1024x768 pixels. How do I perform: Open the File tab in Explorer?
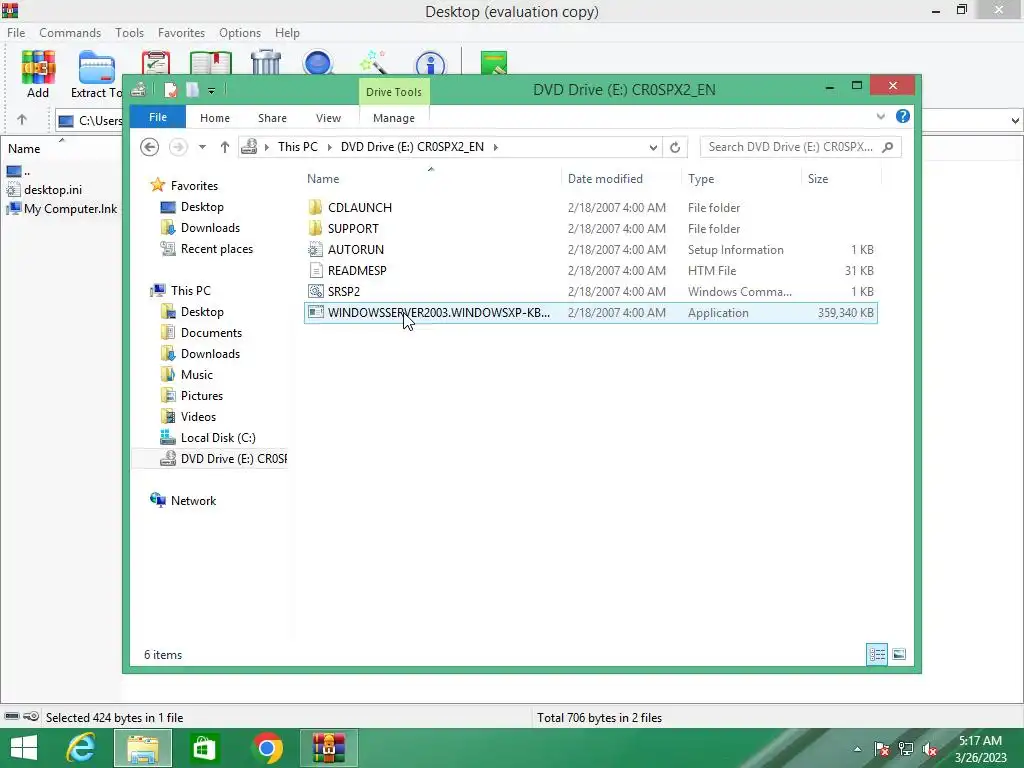click(158, 117)
